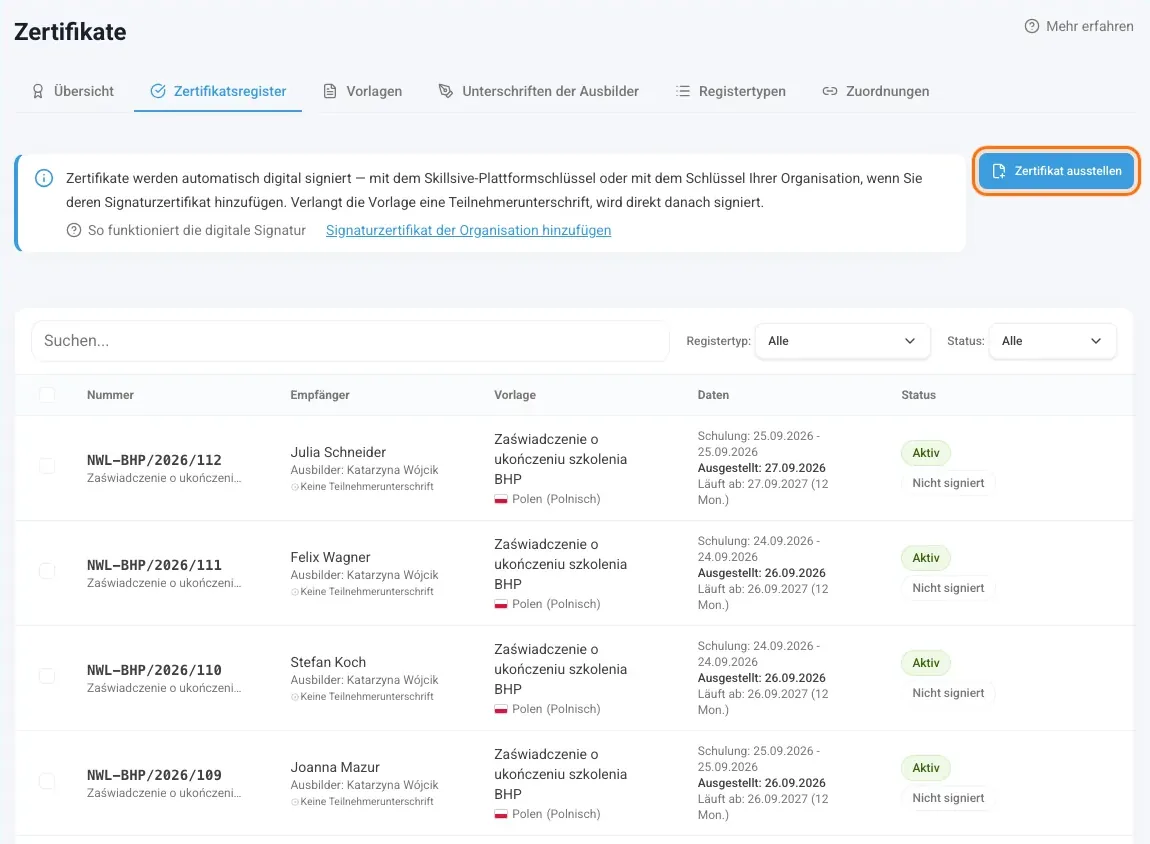
Task: Click the Vorlage column header
Action: (x=515, y=395)
